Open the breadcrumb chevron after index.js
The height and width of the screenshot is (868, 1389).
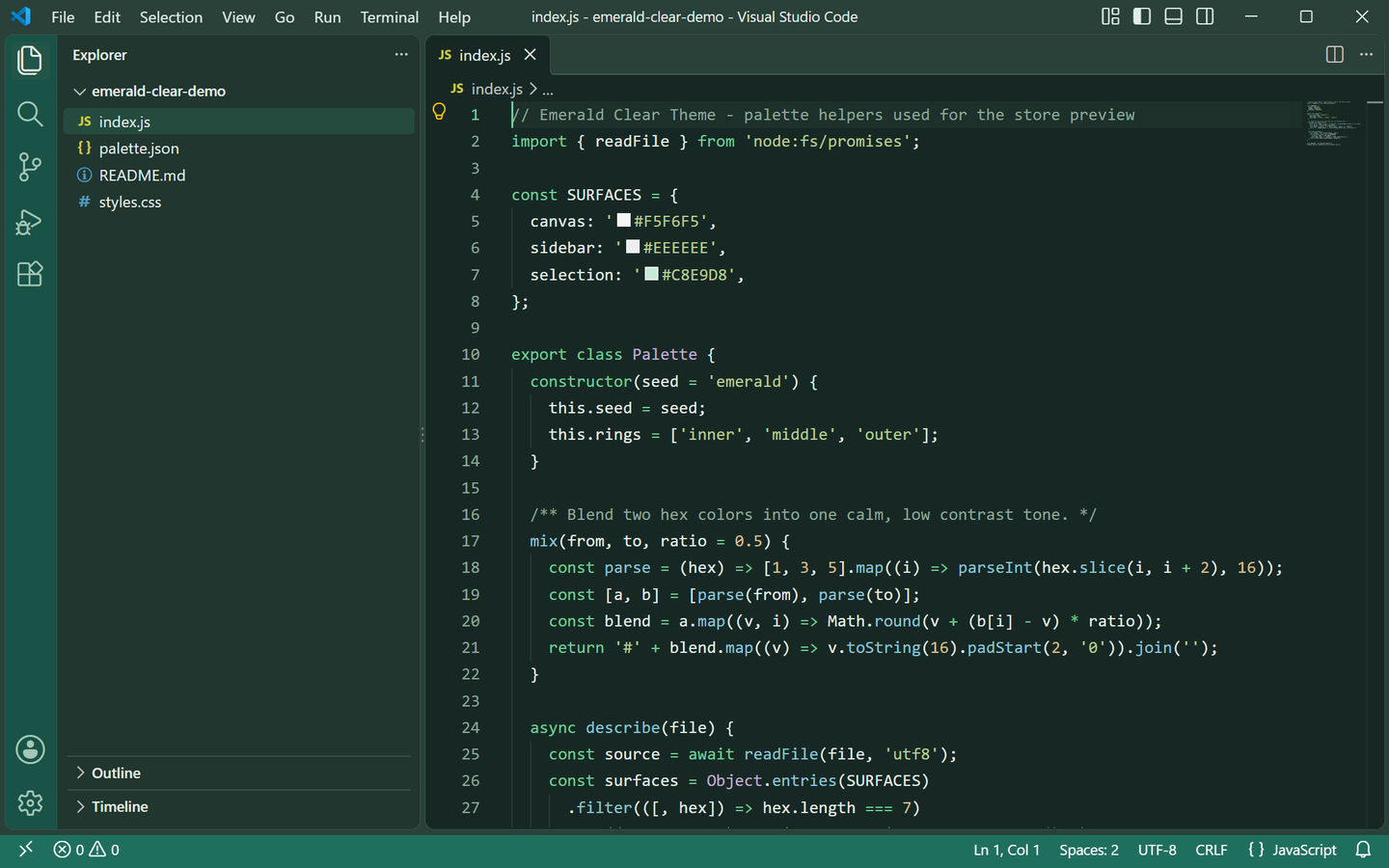(x=532, y=89)
